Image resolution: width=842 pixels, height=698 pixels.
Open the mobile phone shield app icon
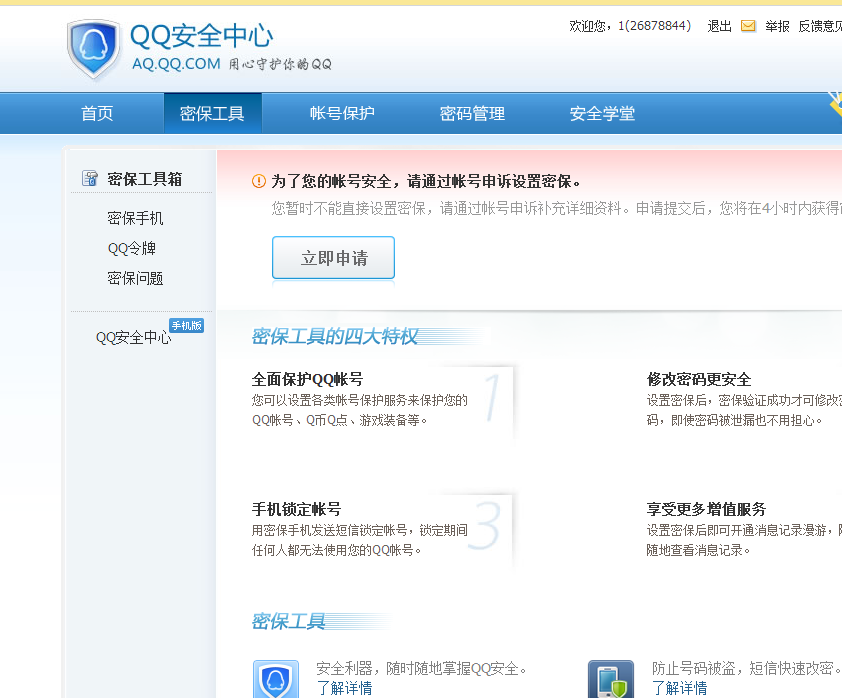[x=611, y=679]
